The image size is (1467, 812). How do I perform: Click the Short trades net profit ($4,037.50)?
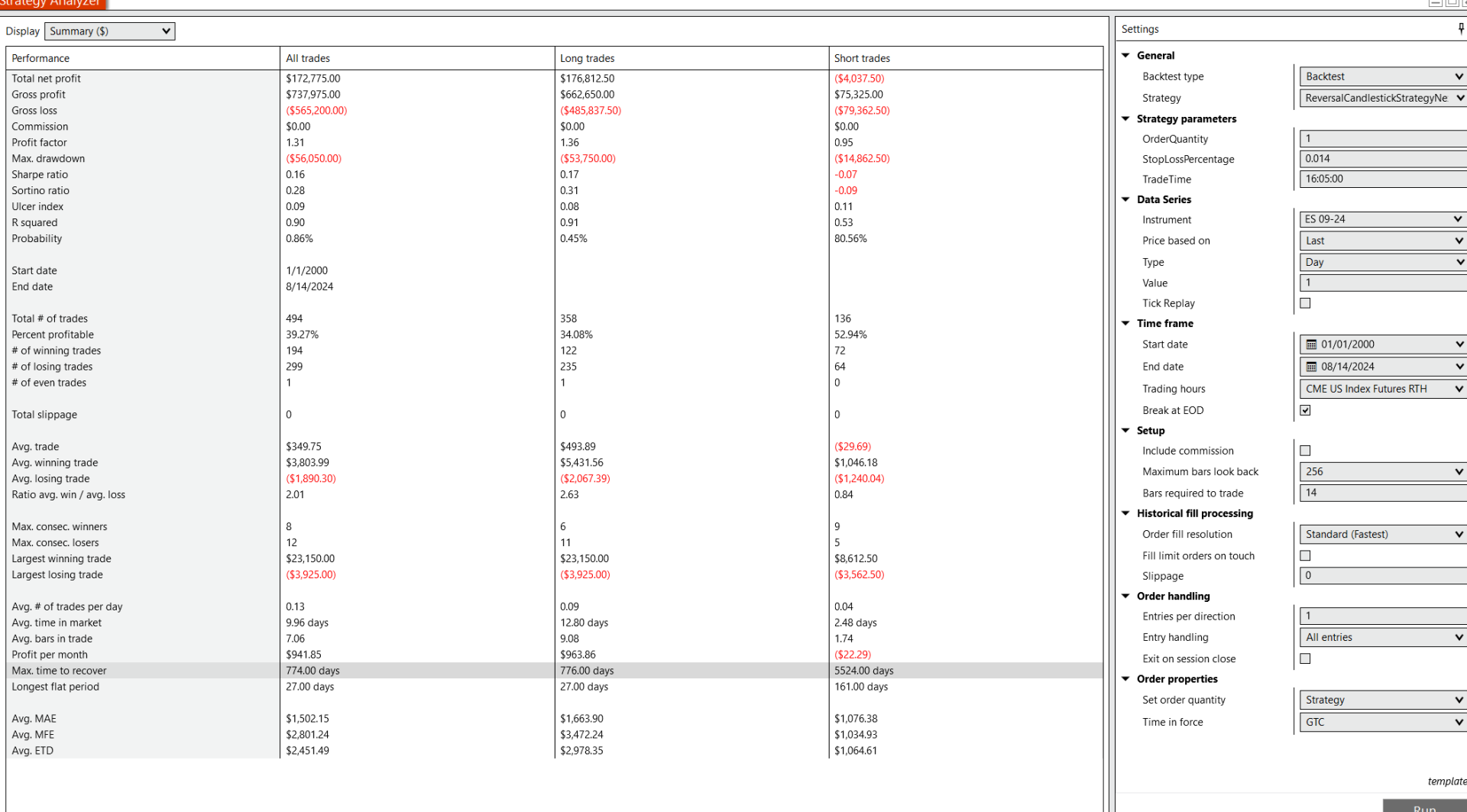click(859, 79)
